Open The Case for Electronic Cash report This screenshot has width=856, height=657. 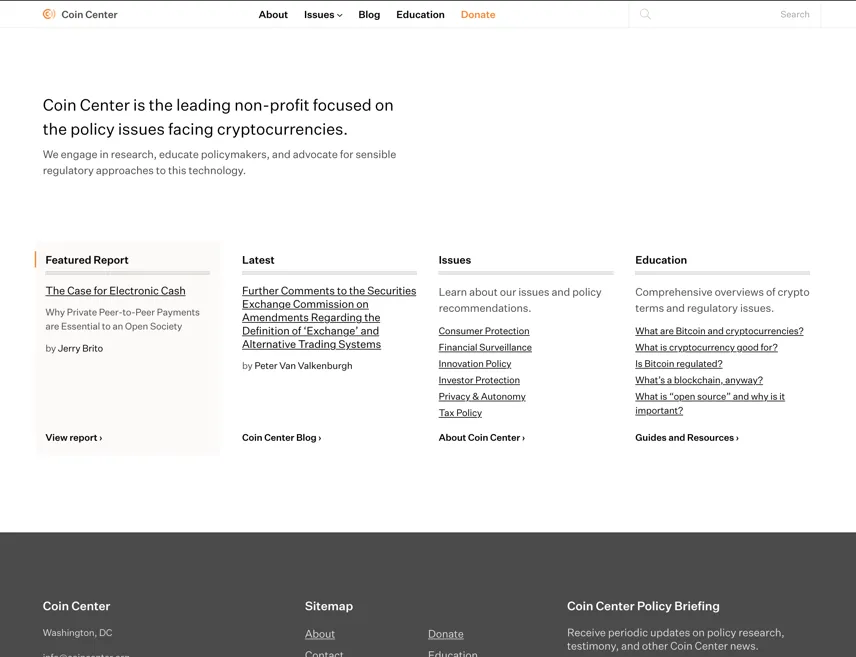[x=115, y=291]
